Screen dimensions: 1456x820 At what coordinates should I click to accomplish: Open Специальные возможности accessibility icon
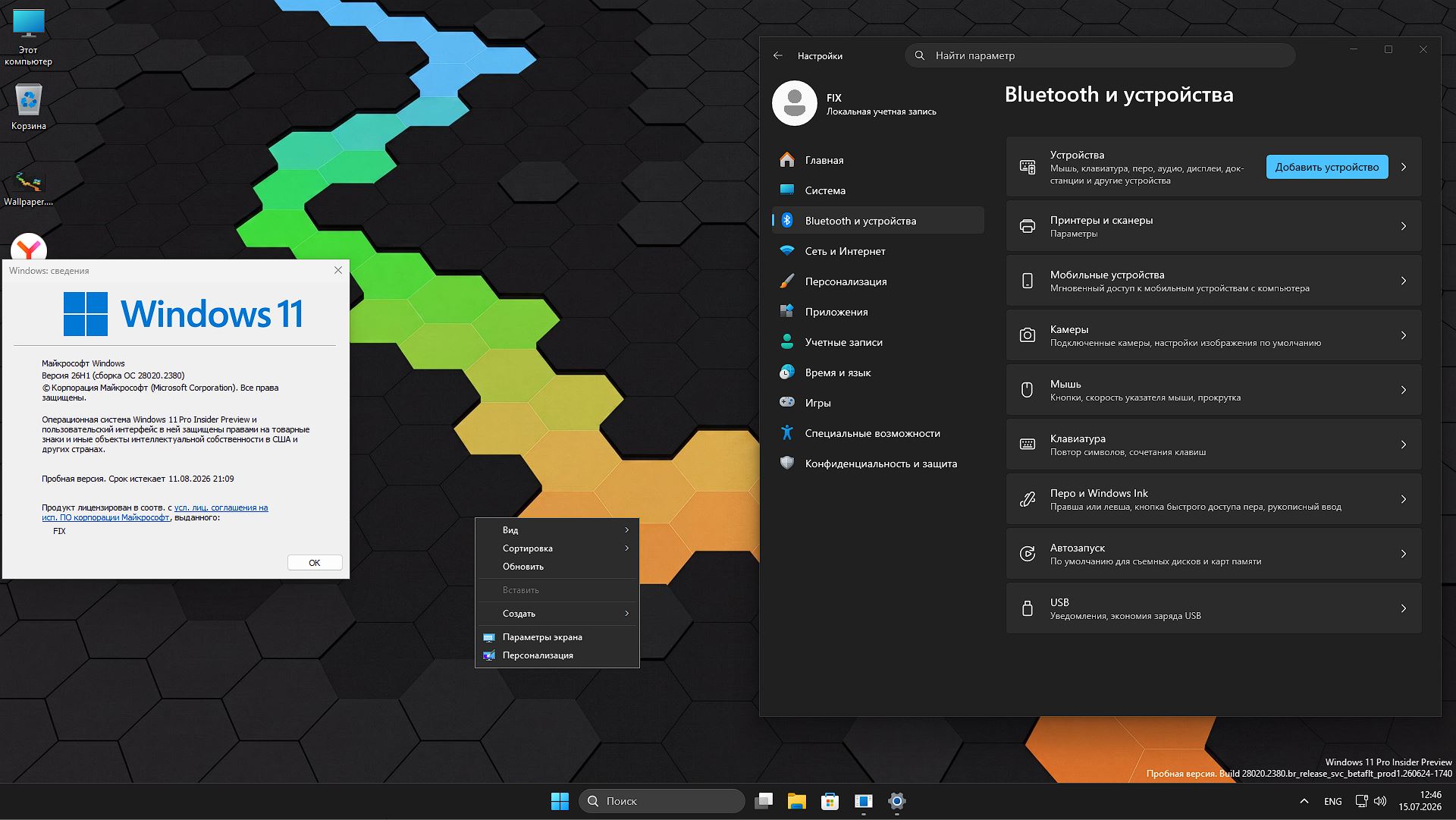click(x=787, y=433)
